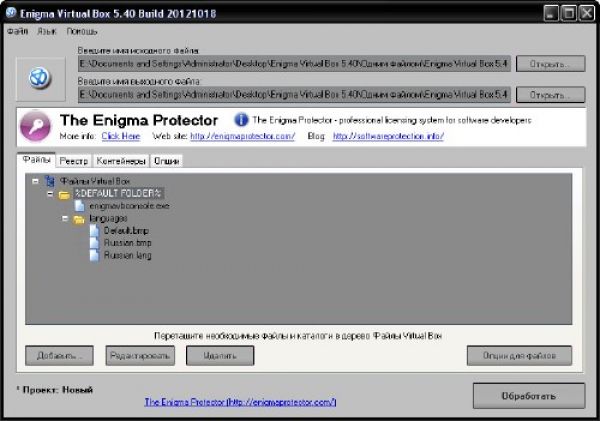Click the Обработать button
The image size is (600, 421).
[529, 396]
